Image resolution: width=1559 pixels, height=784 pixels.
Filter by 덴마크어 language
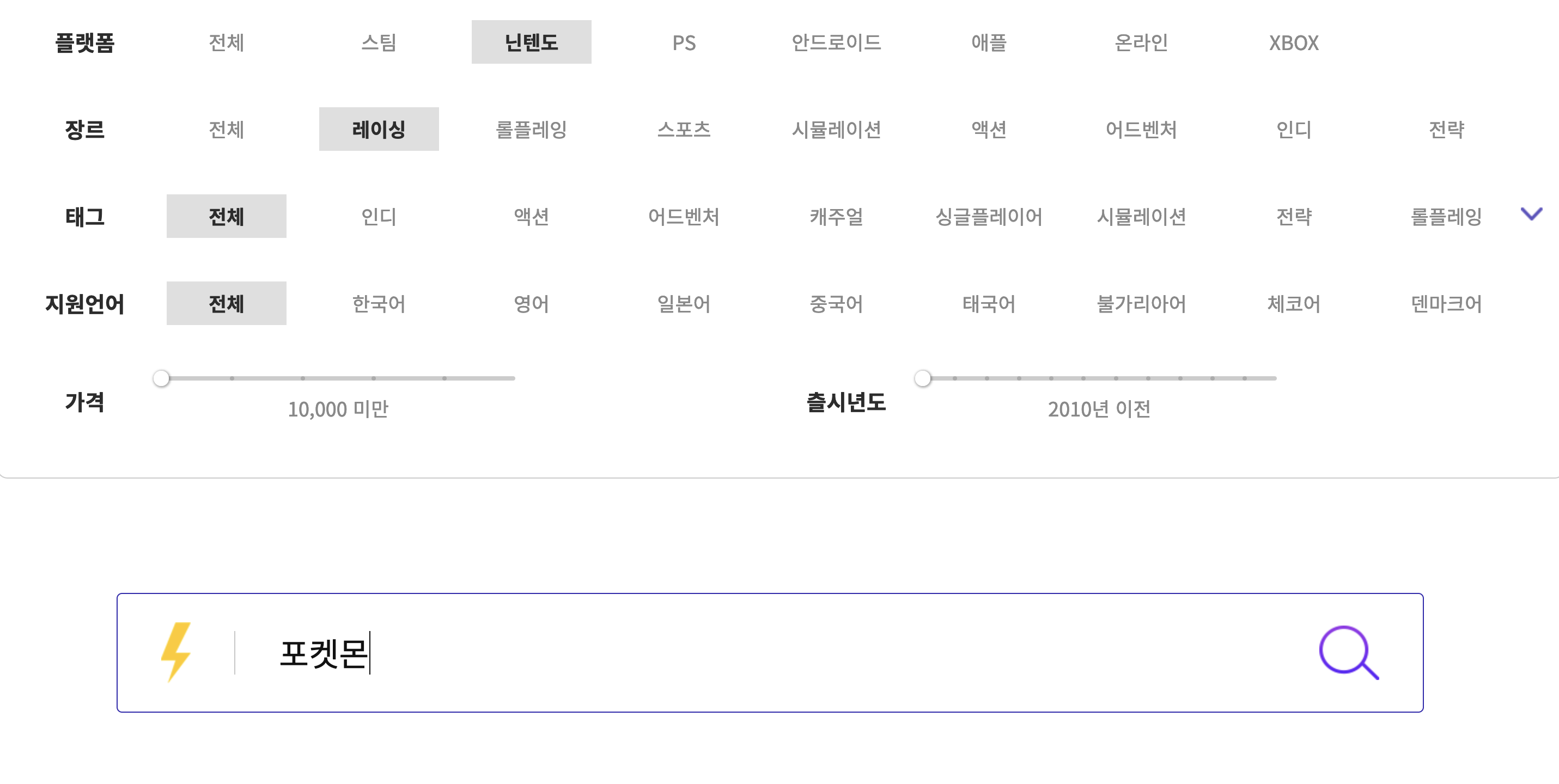[x=1446, y=304]
